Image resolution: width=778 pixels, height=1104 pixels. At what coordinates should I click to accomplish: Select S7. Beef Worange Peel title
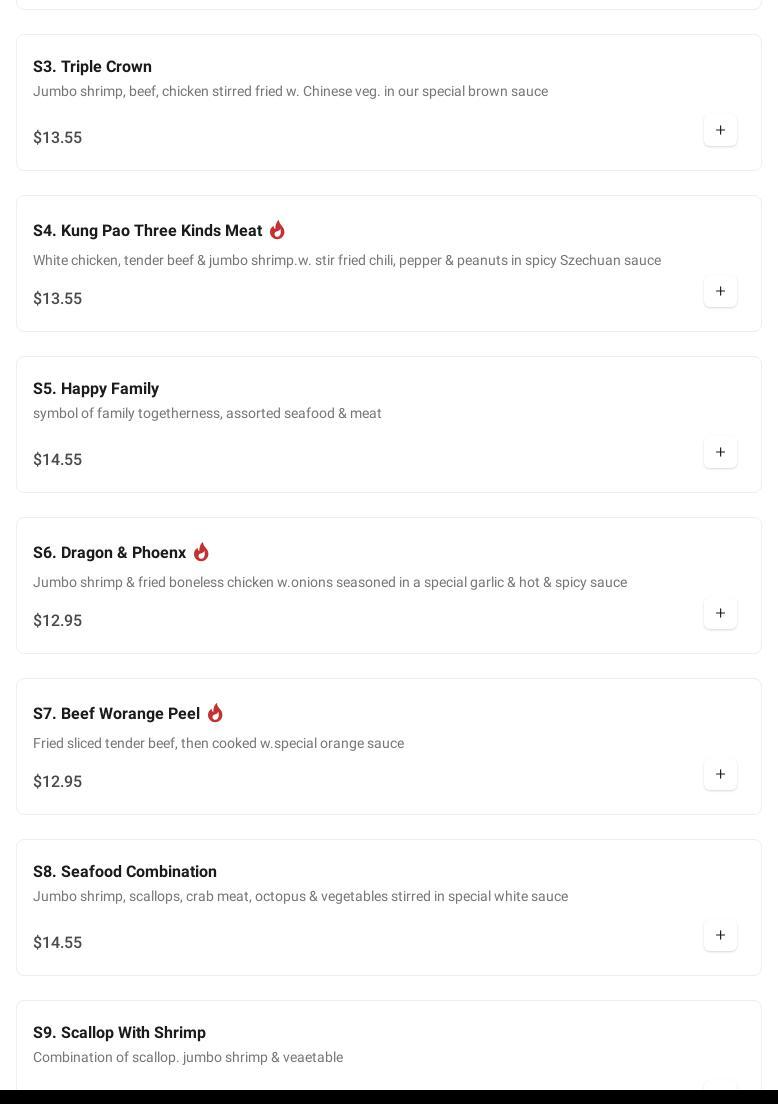116,714
